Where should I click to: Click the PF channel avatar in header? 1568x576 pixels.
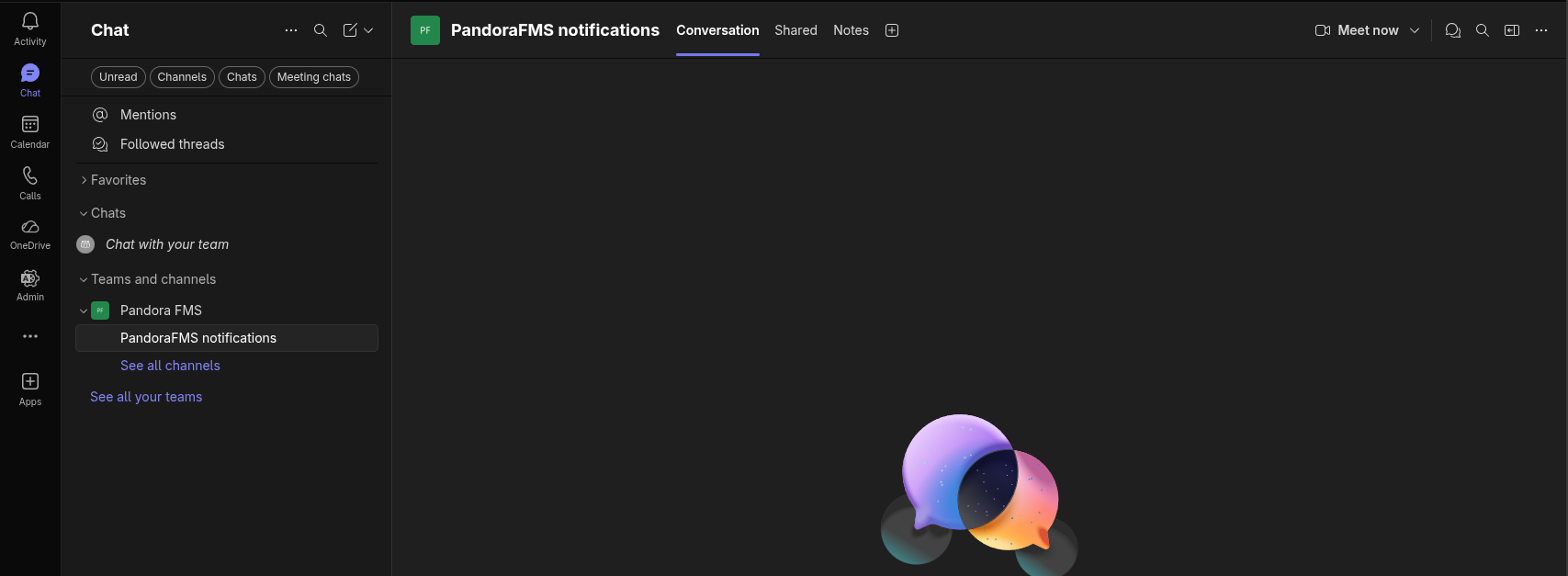tap(425, 30)
